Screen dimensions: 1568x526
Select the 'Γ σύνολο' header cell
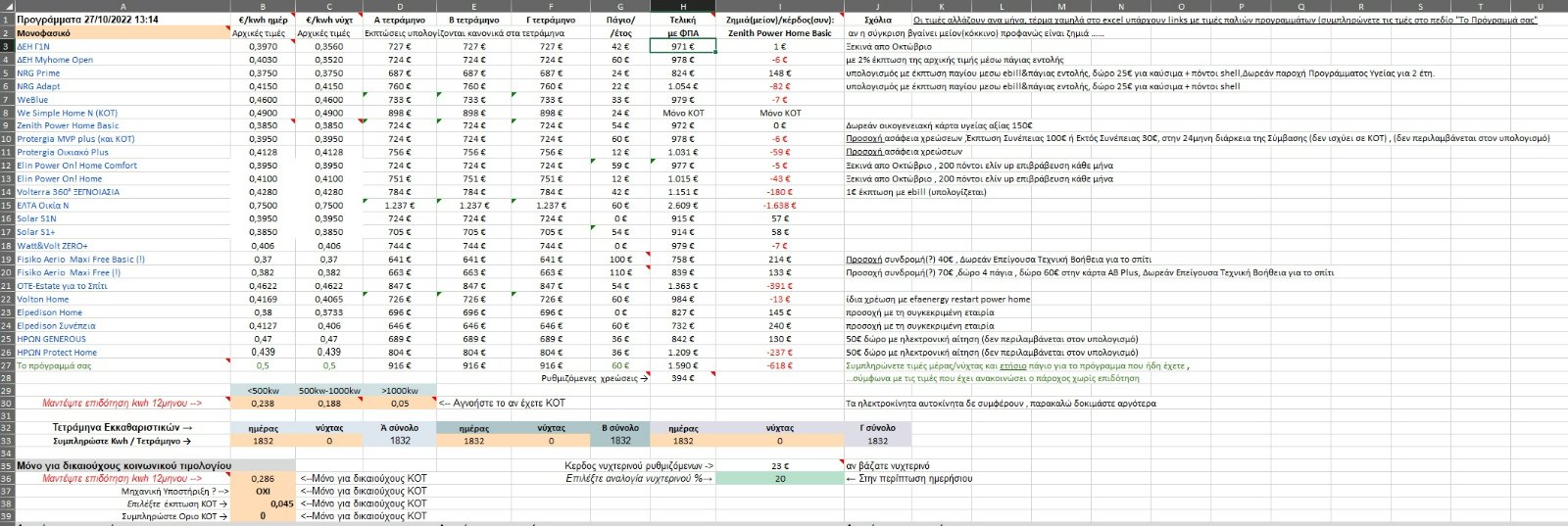coord(878,427)
